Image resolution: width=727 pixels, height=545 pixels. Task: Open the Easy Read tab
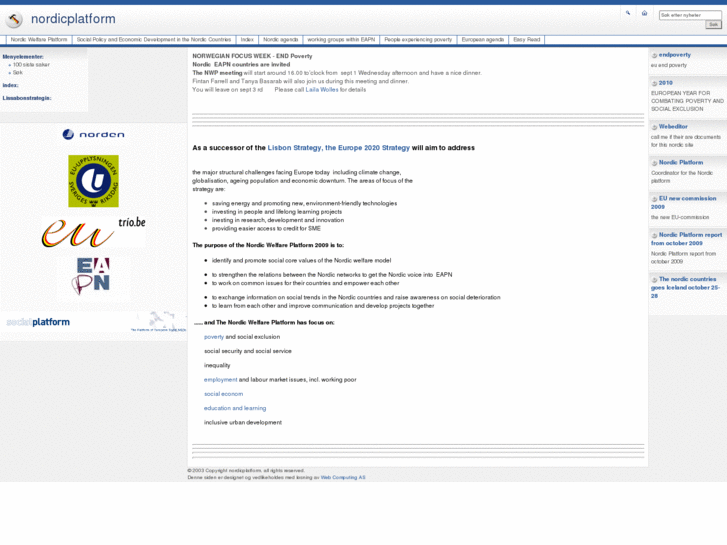click(527, 40)
